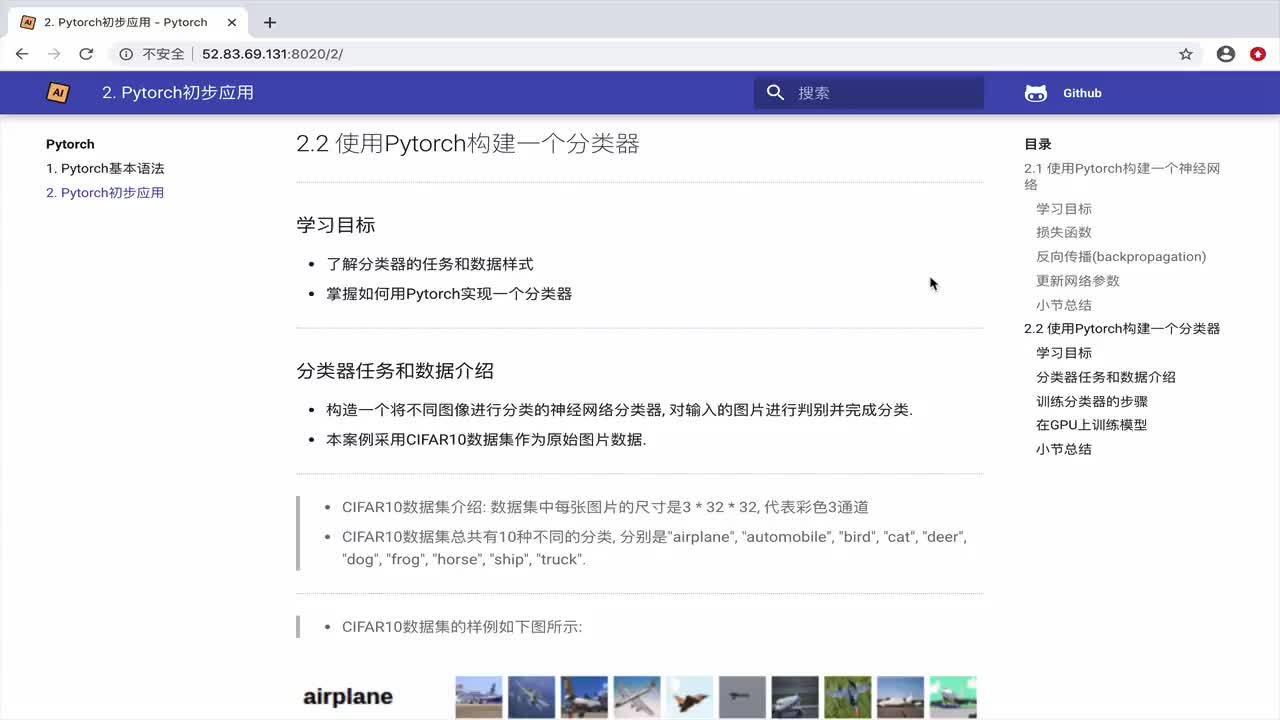Bookmark this page with the star icon
1280x720 pixels.
(x=1186, y=54)
